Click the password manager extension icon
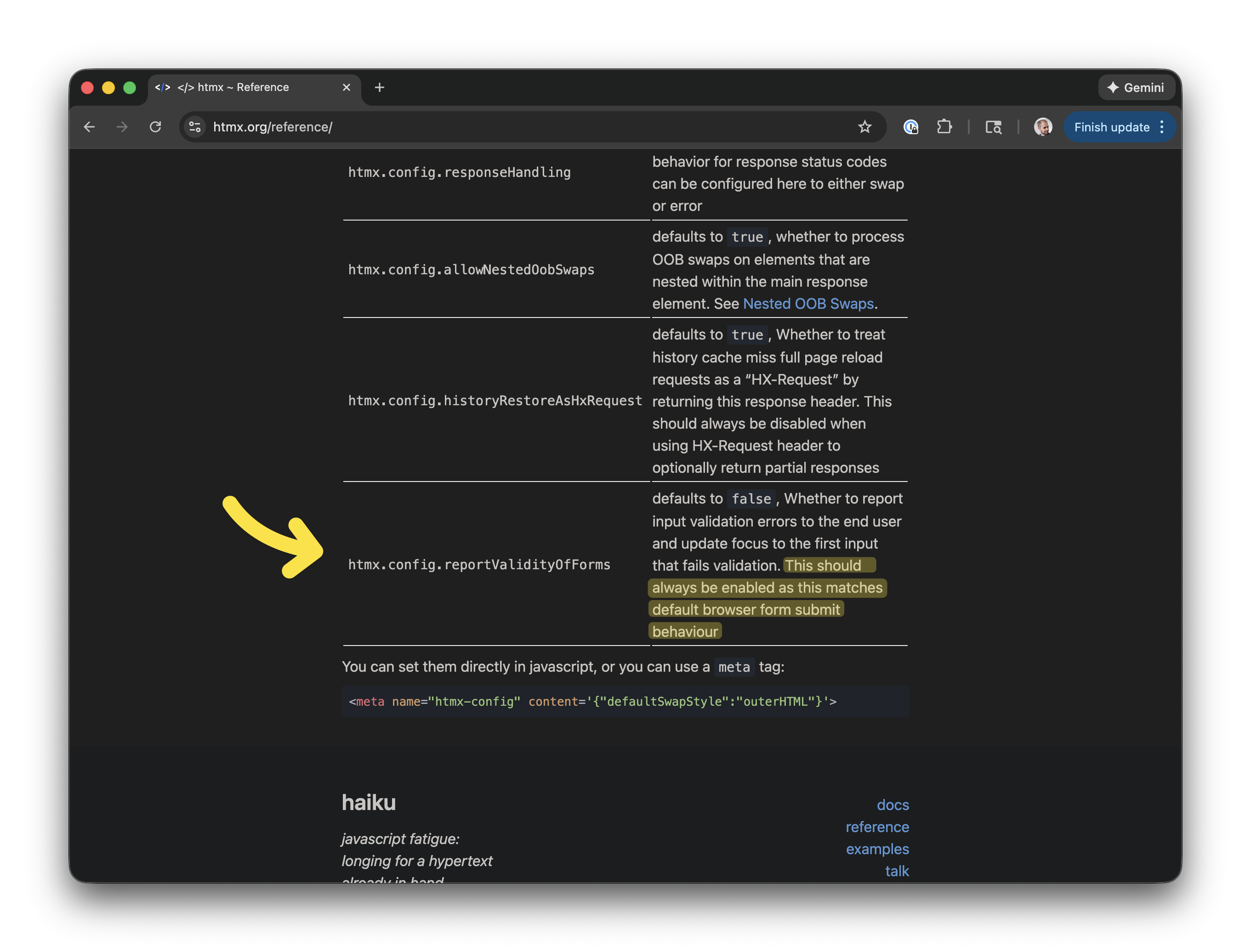The height and width of the screenshot is (952, 1251). click(910, 127)
